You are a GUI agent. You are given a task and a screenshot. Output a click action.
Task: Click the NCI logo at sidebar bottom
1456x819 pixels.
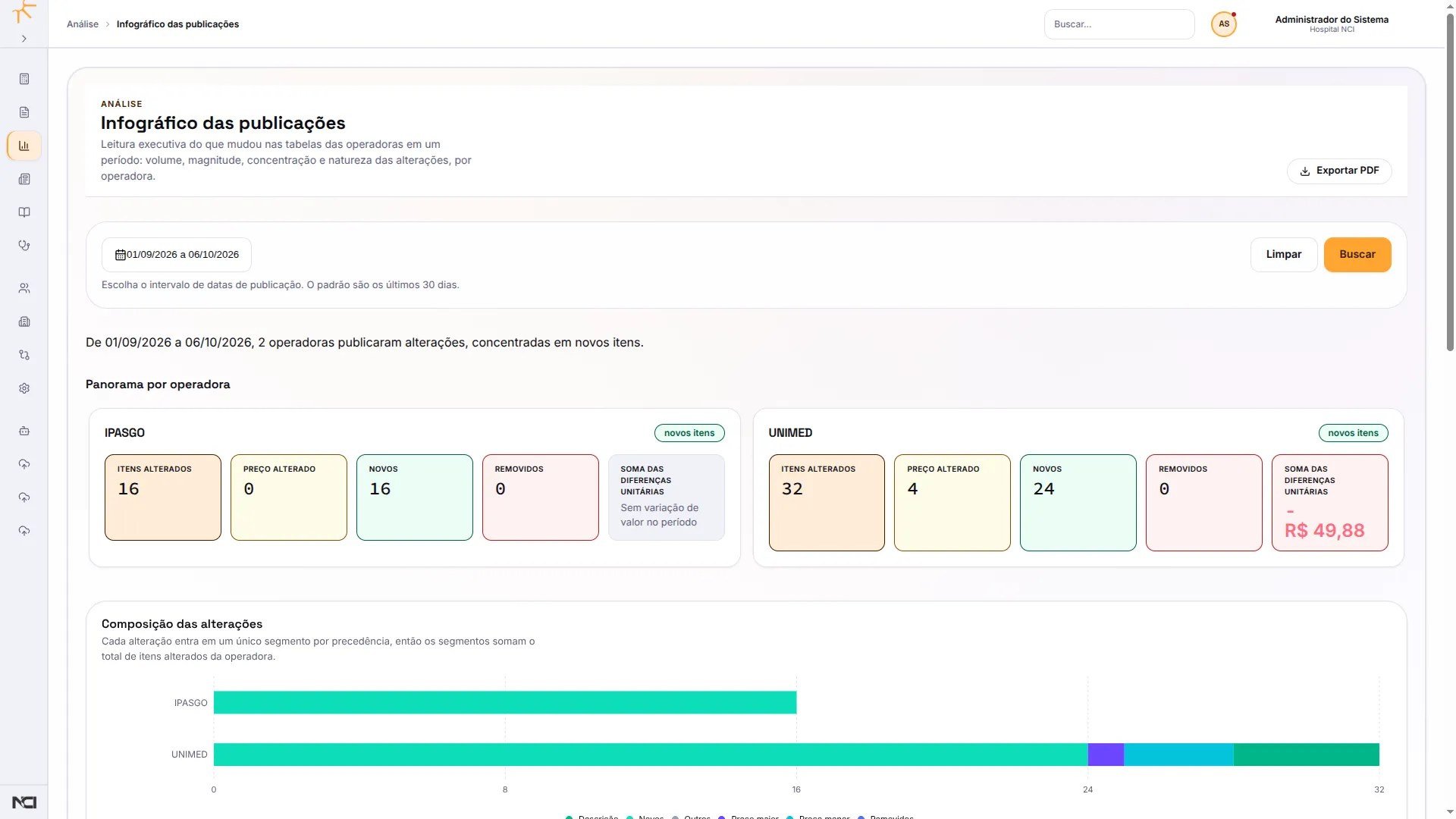coord(24,802)
